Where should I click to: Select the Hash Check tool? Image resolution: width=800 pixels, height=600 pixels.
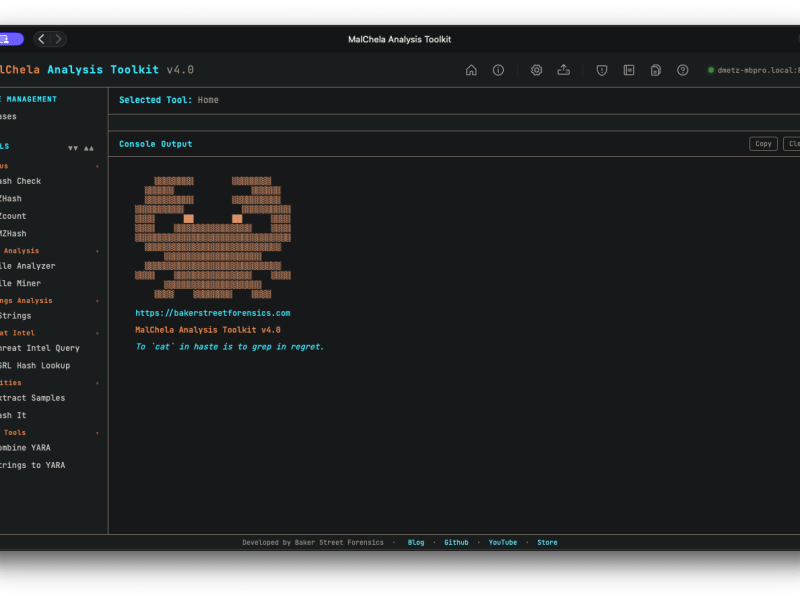[x=20, y=181]
